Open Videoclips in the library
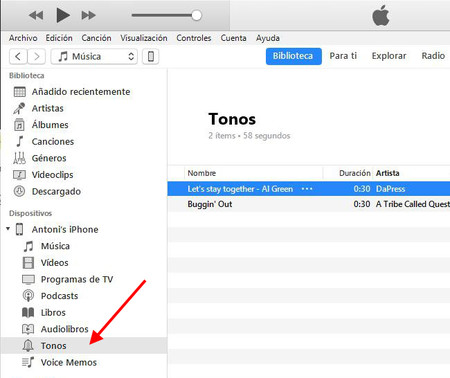The height and width of the screenshot is (378, 450). [x=52, y=175]
